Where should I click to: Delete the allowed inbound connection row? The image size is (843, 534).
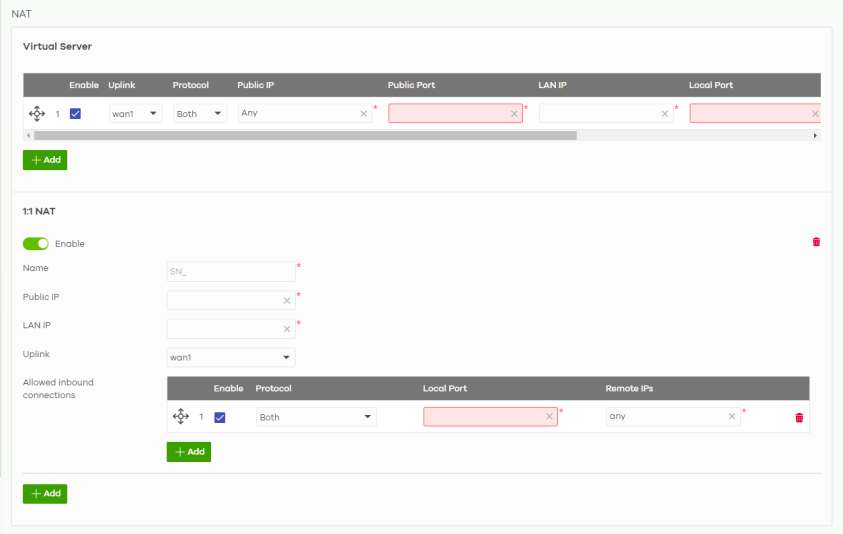(x=799, y=417)
